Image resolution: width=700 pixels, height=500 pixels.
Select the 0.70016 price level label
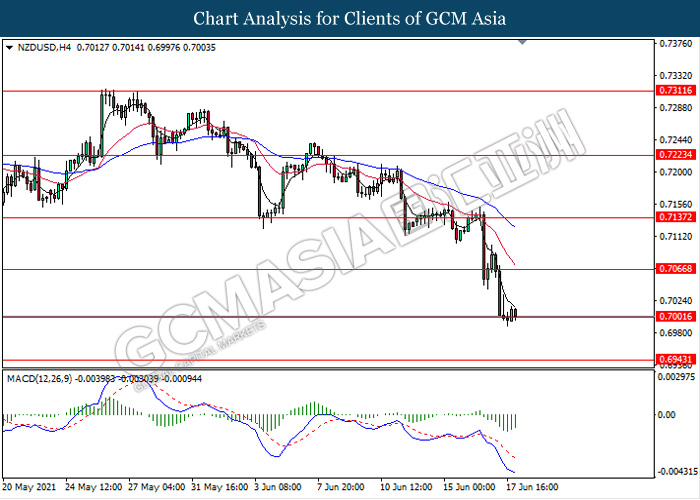click(x=676, y=317)
